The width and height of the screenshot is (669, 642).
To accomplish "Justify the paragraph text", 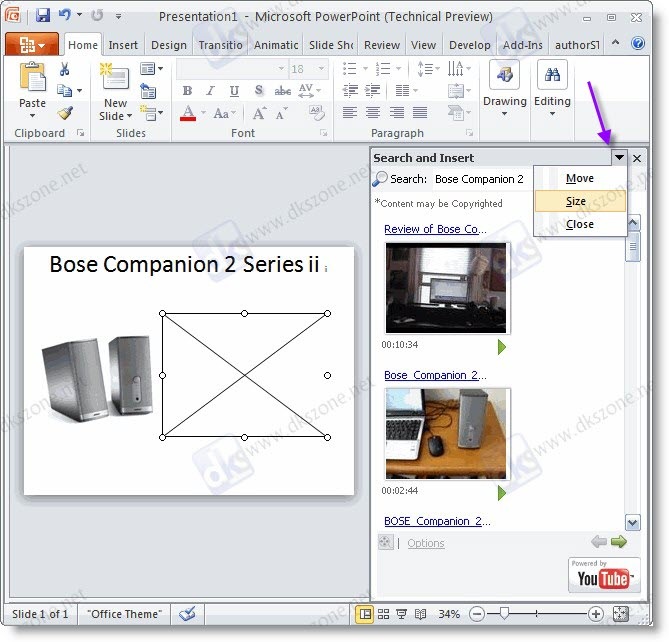I will (x=420, y=113).
